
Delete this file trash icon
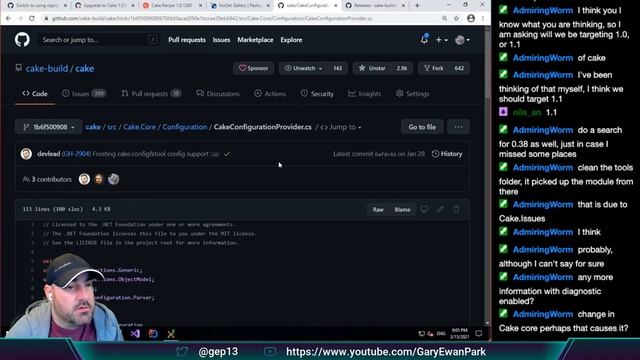tap(456, 209)
